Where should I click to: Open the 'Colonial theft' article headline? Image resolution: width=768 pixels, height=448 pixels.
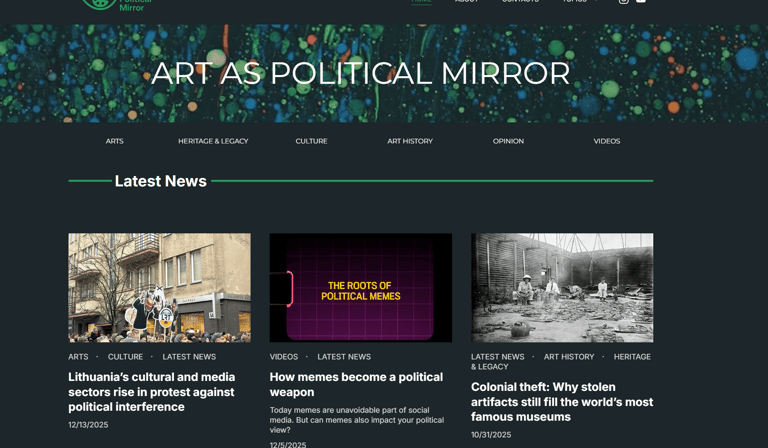point(562,401)
